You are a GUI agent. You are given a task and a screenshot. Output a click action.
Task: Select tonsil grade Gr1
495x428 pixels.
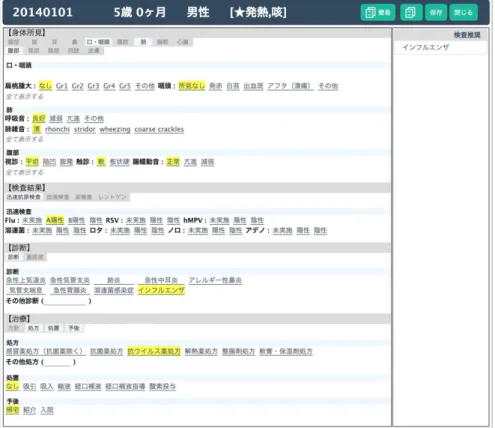point(62,86)
